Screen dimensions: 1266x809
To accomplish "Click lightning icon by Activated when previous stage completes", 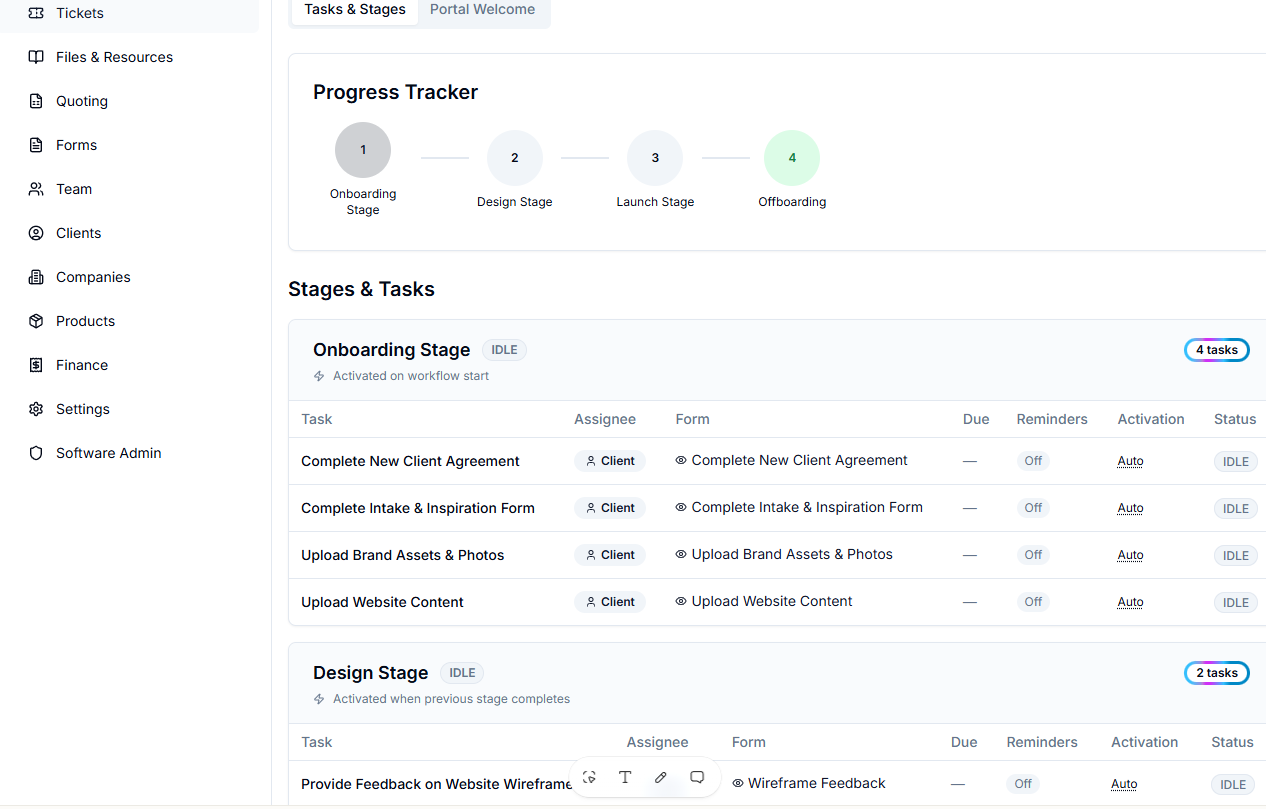I will click(319, 699).
